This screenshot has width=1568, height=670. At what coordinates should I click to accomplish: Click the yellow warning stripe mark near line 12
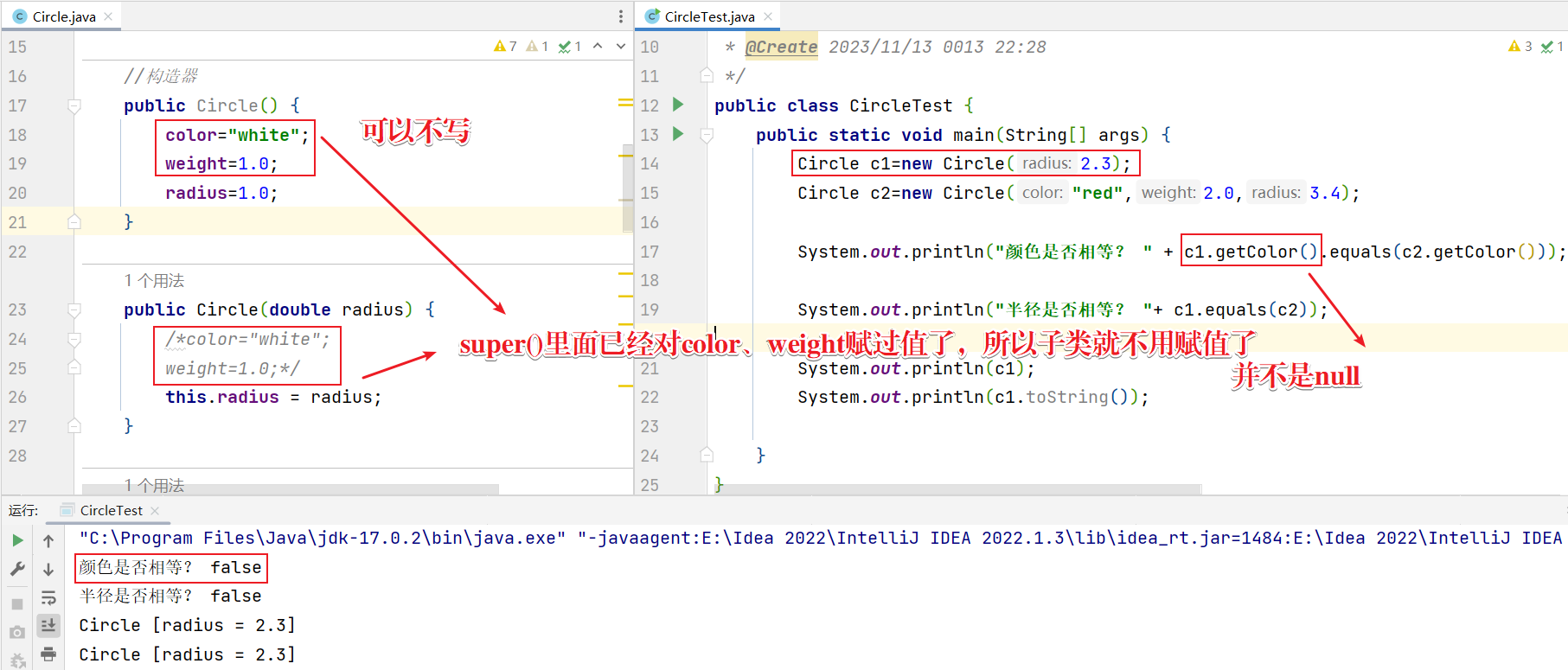tap(626, 103)
